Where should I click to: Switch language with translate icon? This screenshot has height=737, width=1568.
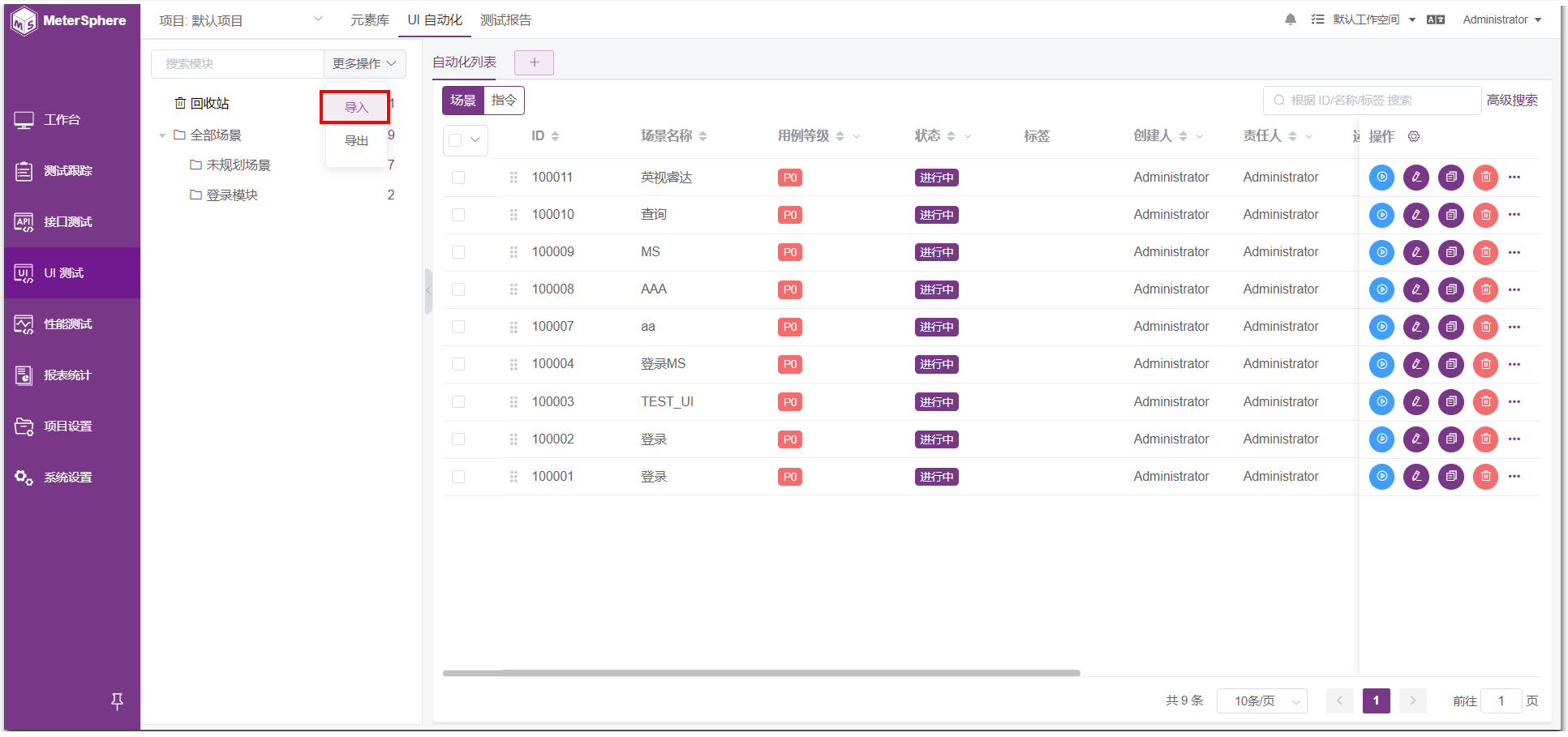pyautogui.click(x=1436, y=19)
